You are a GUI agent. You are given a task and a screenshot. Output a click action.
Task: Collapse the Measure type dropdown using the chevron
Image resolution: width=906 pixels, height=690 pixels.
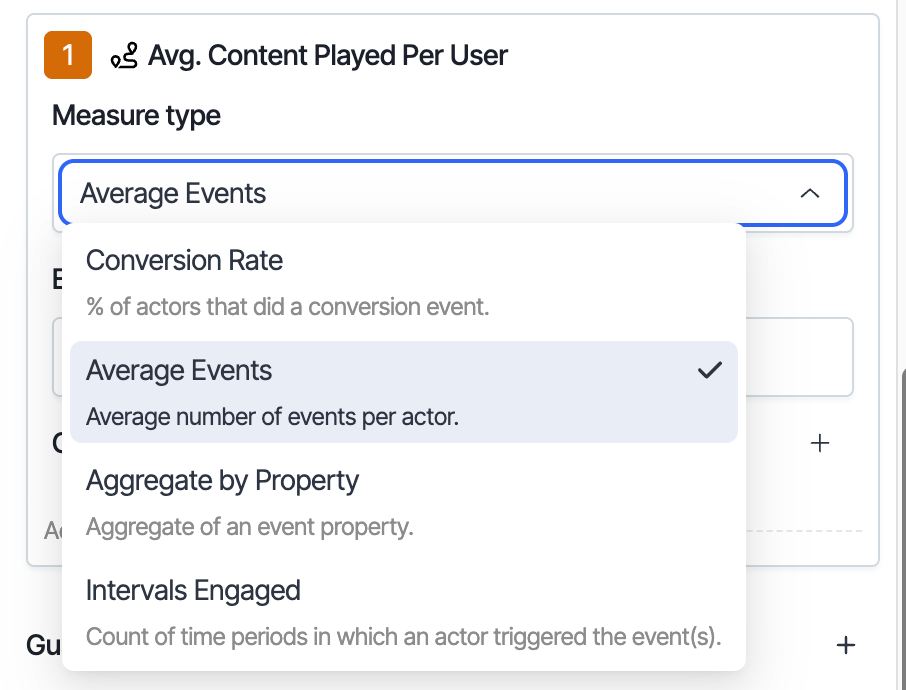(810, 193)
